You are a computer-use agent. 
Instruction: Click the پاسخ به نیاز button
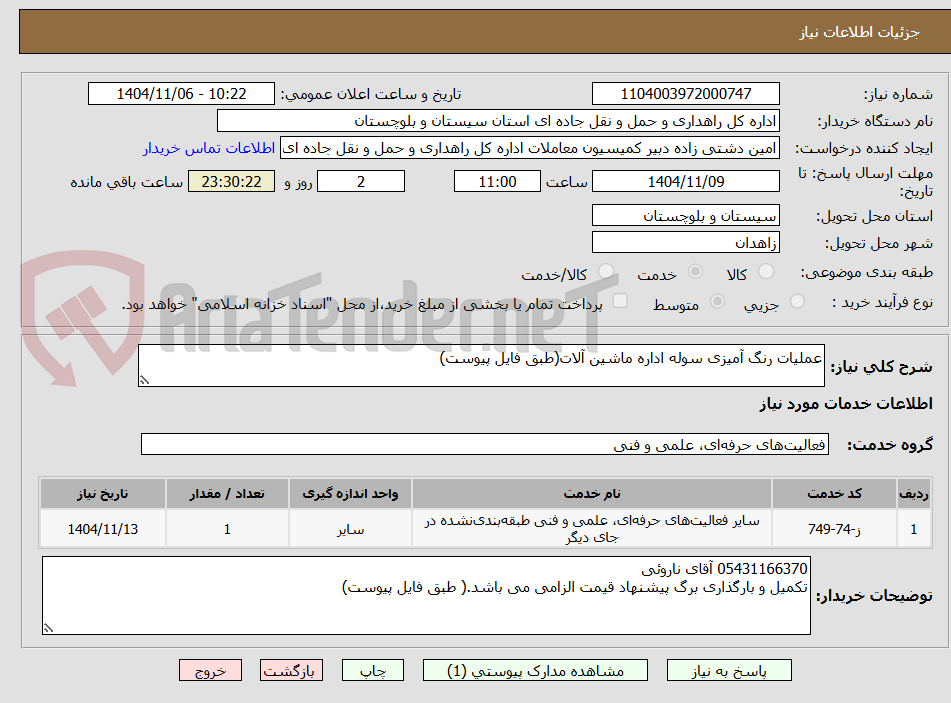tap(729, 670)
